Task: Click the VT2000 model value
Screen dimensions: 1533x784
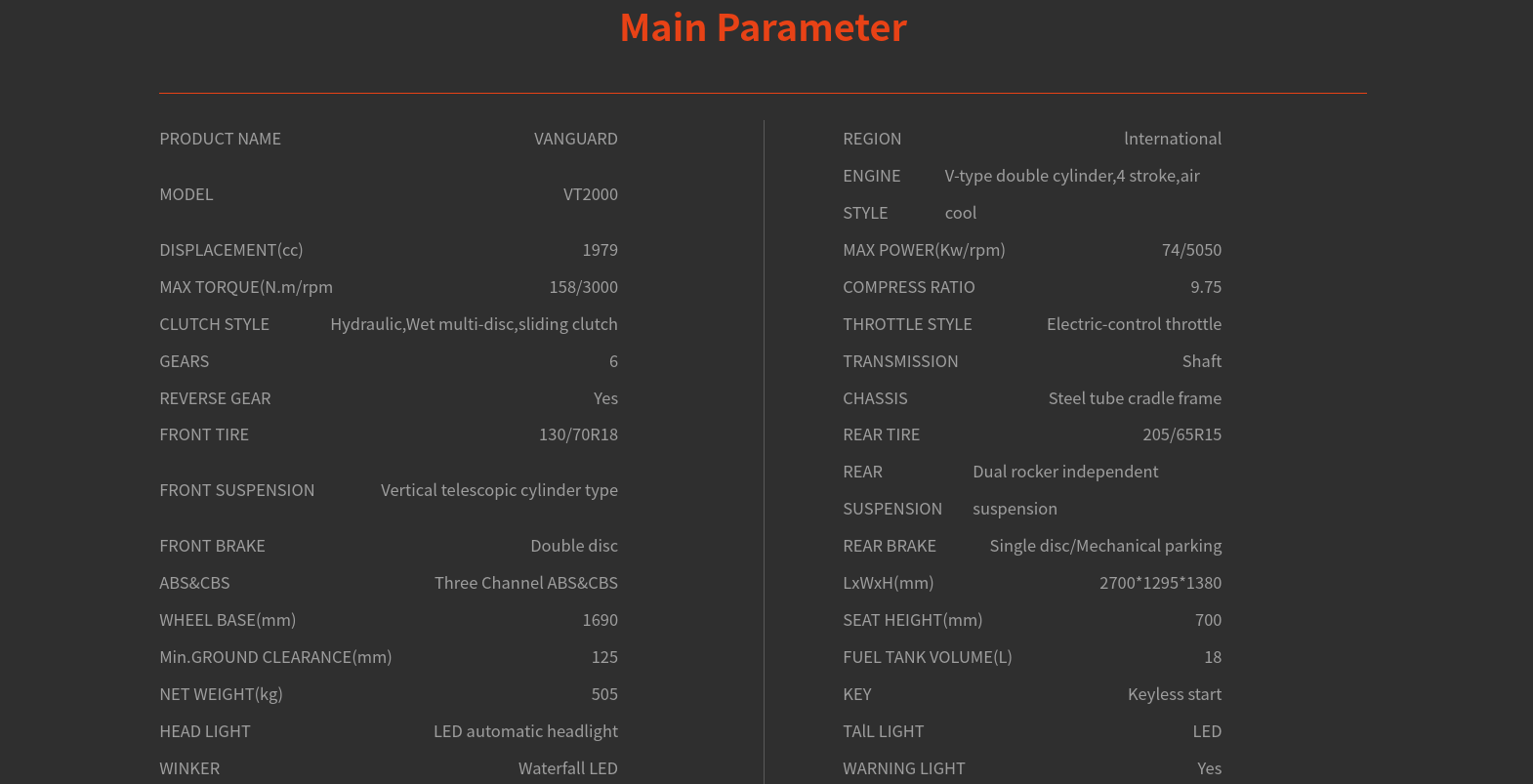Action: click(590, 194)
